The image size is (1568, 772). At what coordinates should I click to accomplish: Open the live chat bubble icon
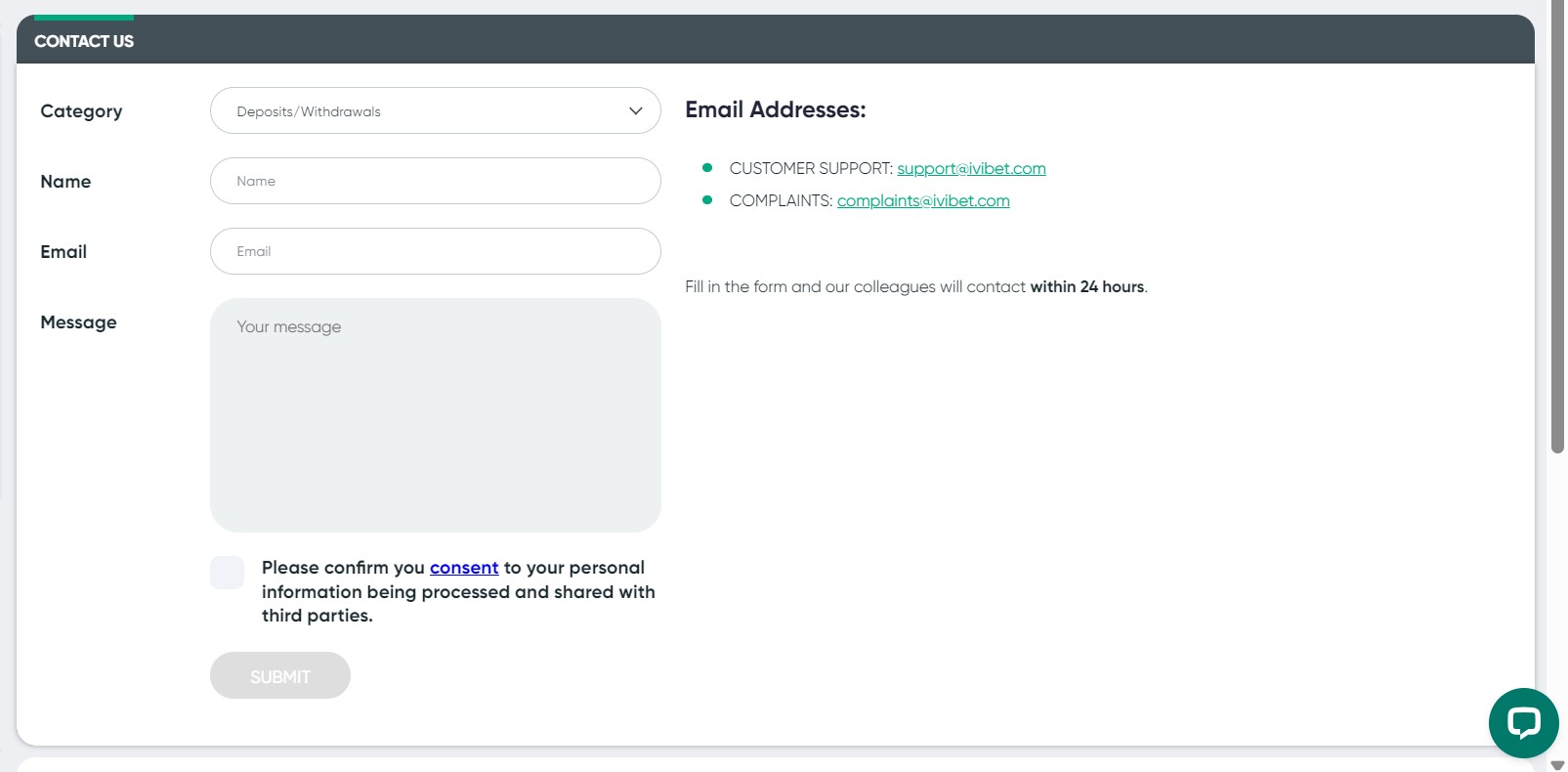click(1523, 723)
